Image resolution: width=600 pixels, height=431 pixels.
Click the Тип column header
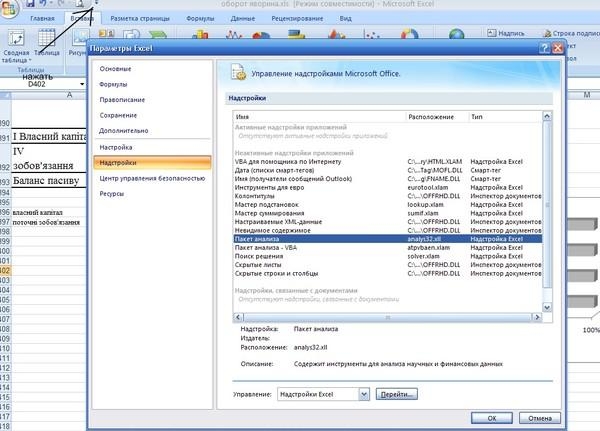[x=505, y=117]
